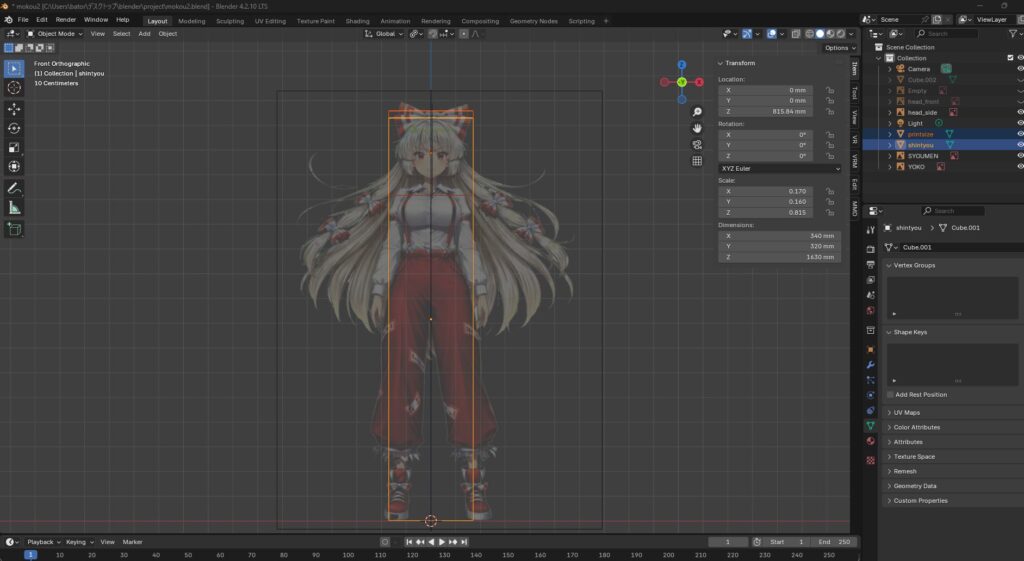Toggle orthographic/perspective grid icon in viewport

[697, 161]
